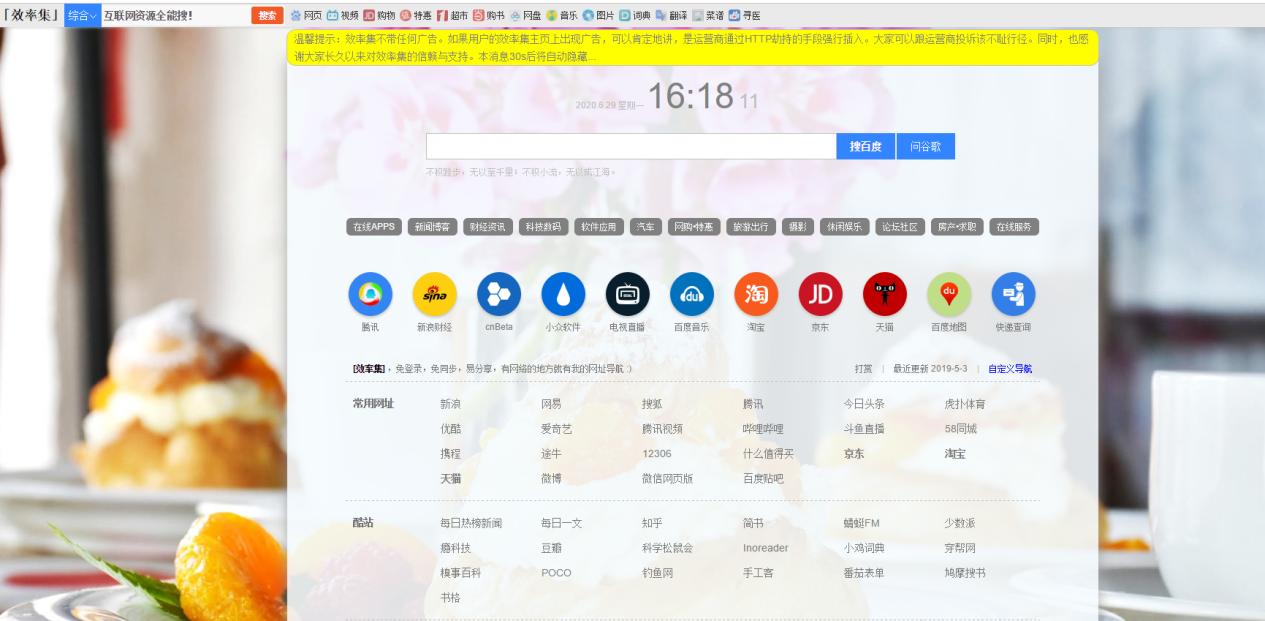
Task: Open the 自定义导航 custom navigation link
Action: [x=1010, y=368]
